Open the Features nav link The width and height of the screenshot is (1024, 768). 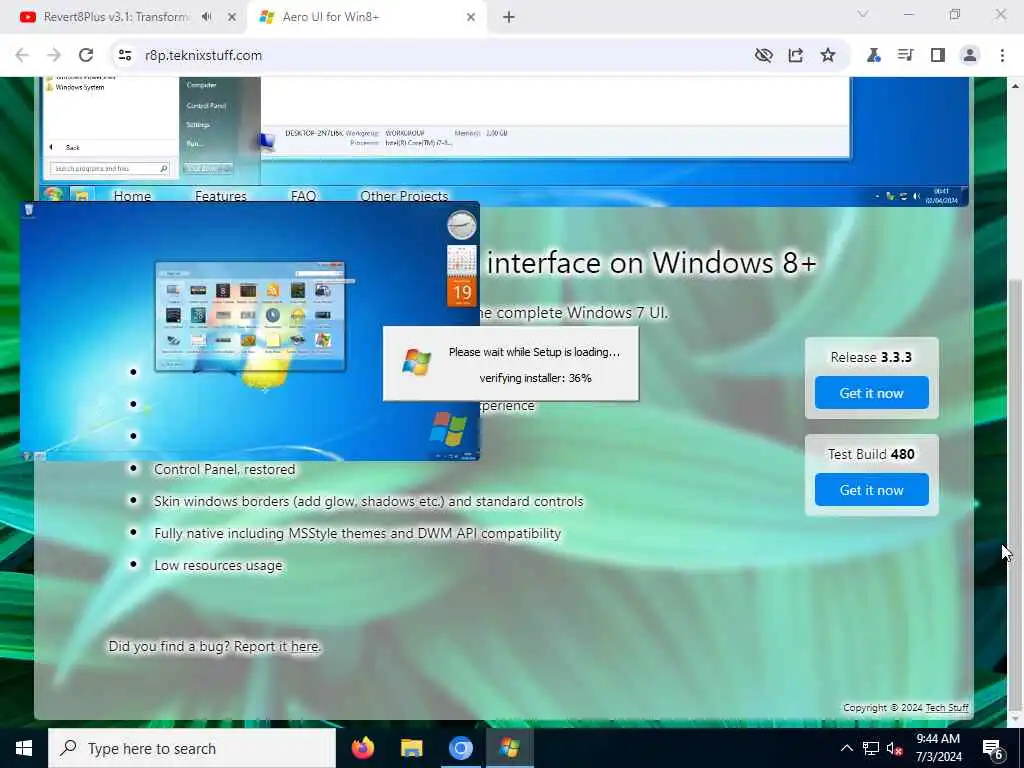(x=221, y=196)
